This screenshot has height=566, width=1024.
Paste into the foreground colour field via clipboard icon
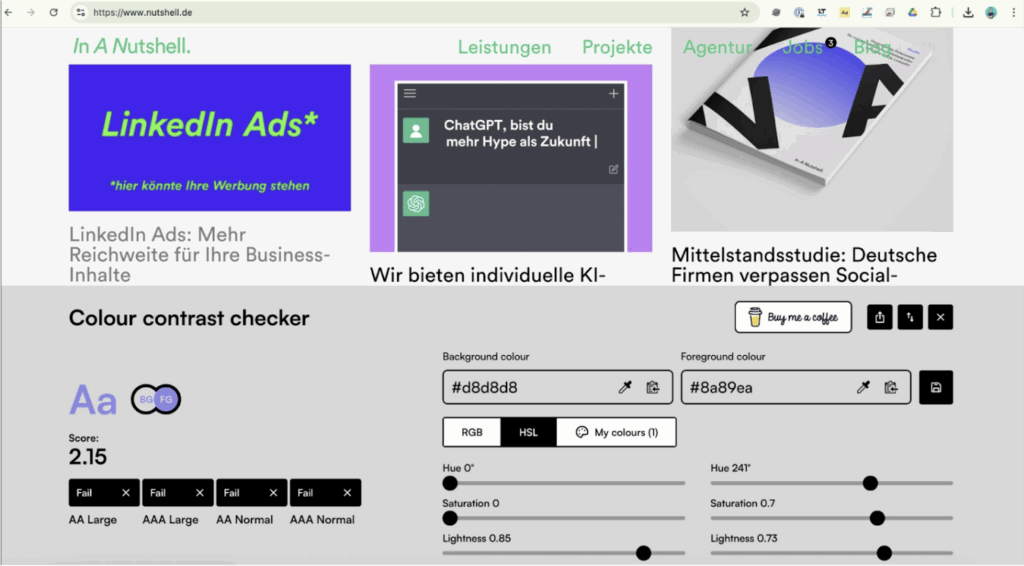point(891,387)
